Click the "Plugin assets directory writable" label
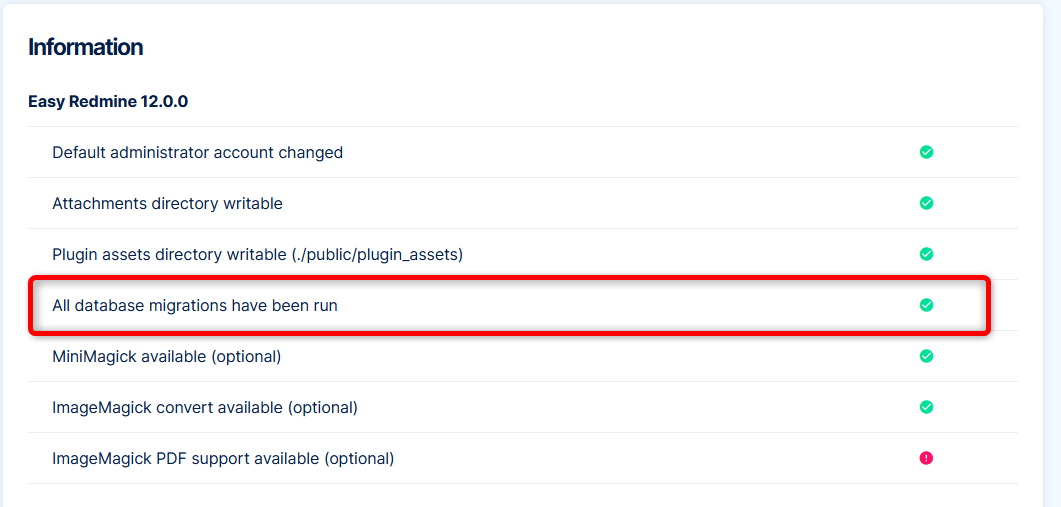1061x507 pixels. coord(168,255)
